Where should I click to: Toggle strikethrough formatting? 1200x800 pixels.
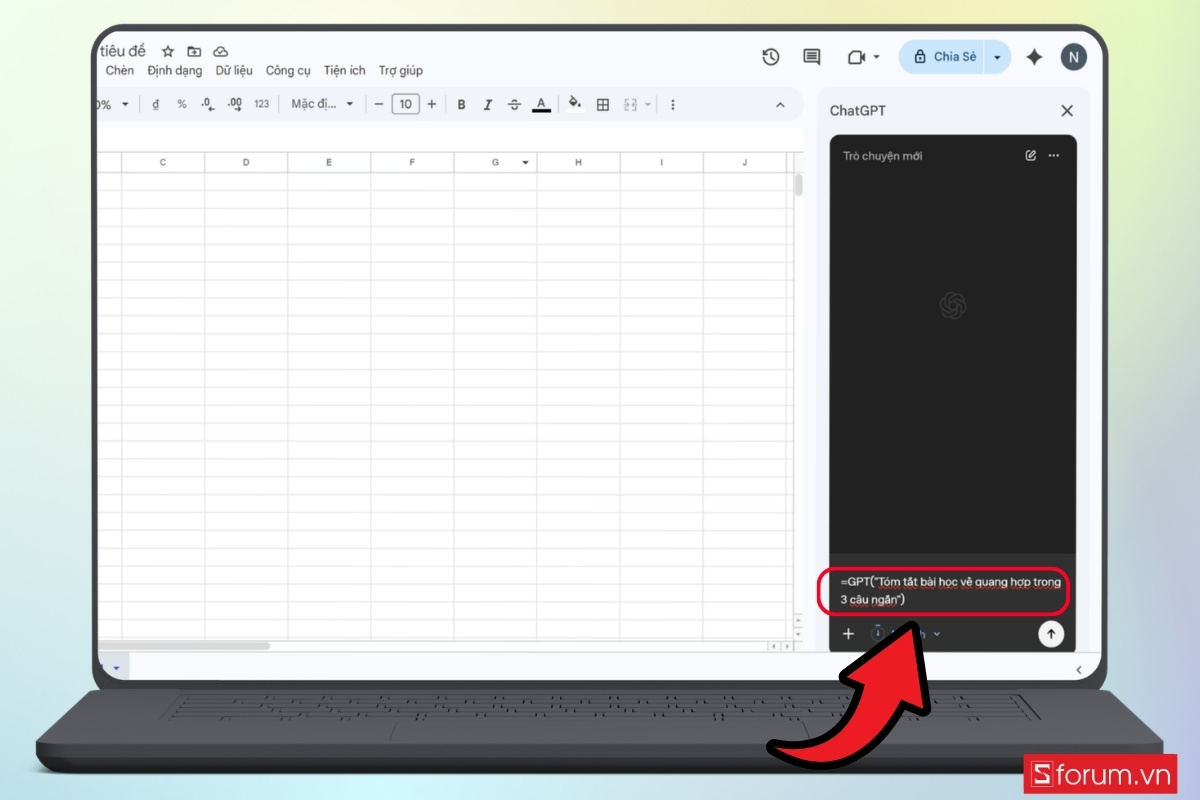[514, 104]
